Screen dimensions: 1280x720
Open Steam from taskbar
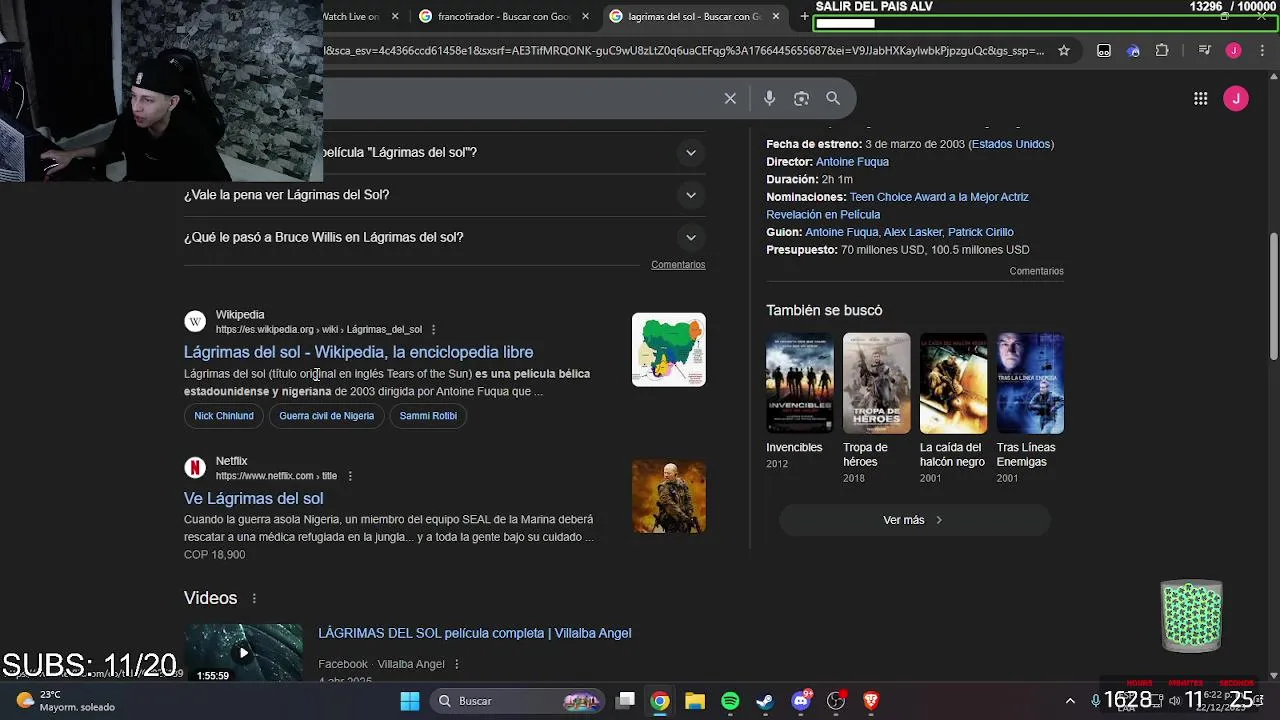(x=765, y=701)
